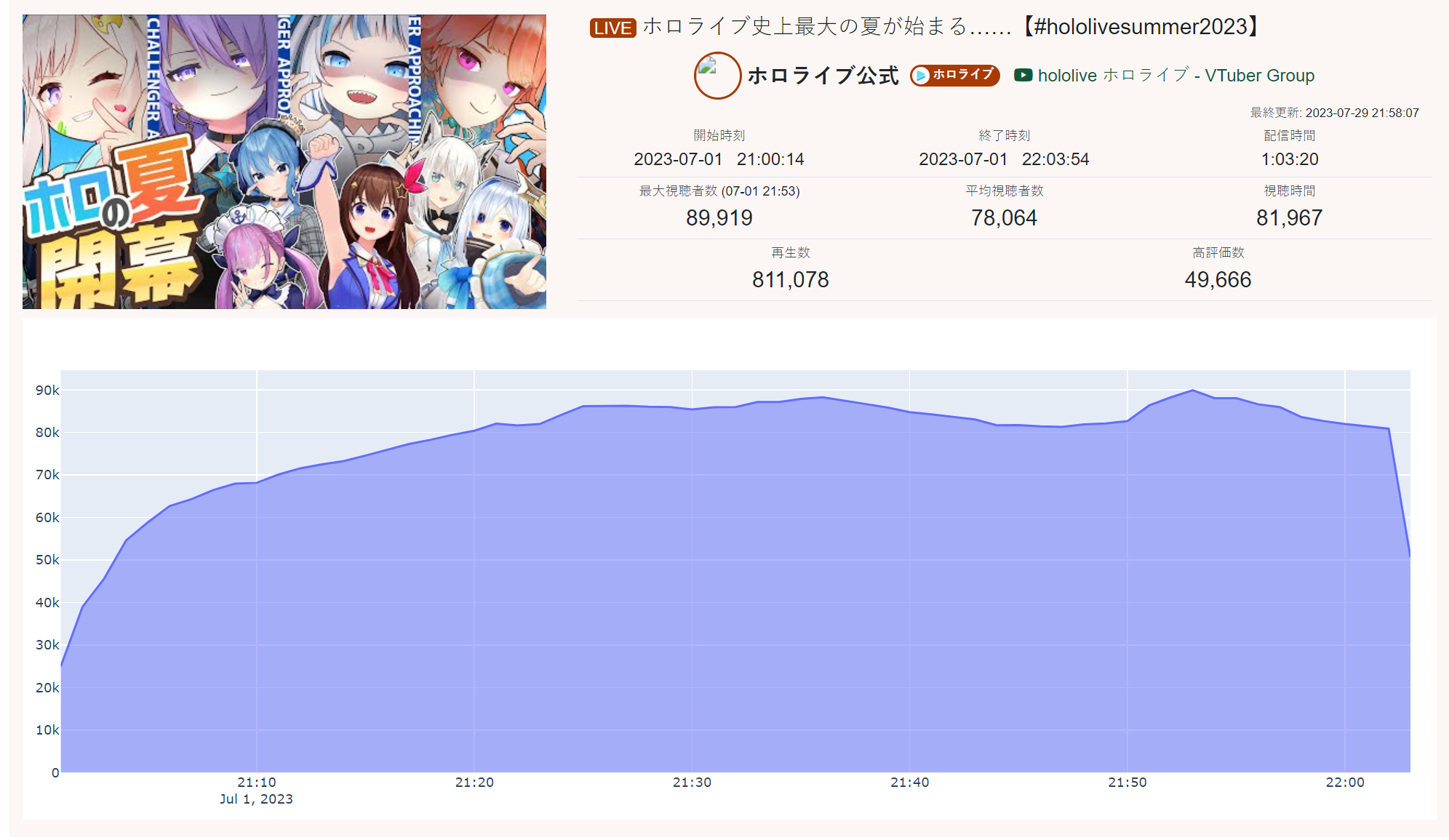
Task: Open the broken channel avatar image
Action: point(717,76)
